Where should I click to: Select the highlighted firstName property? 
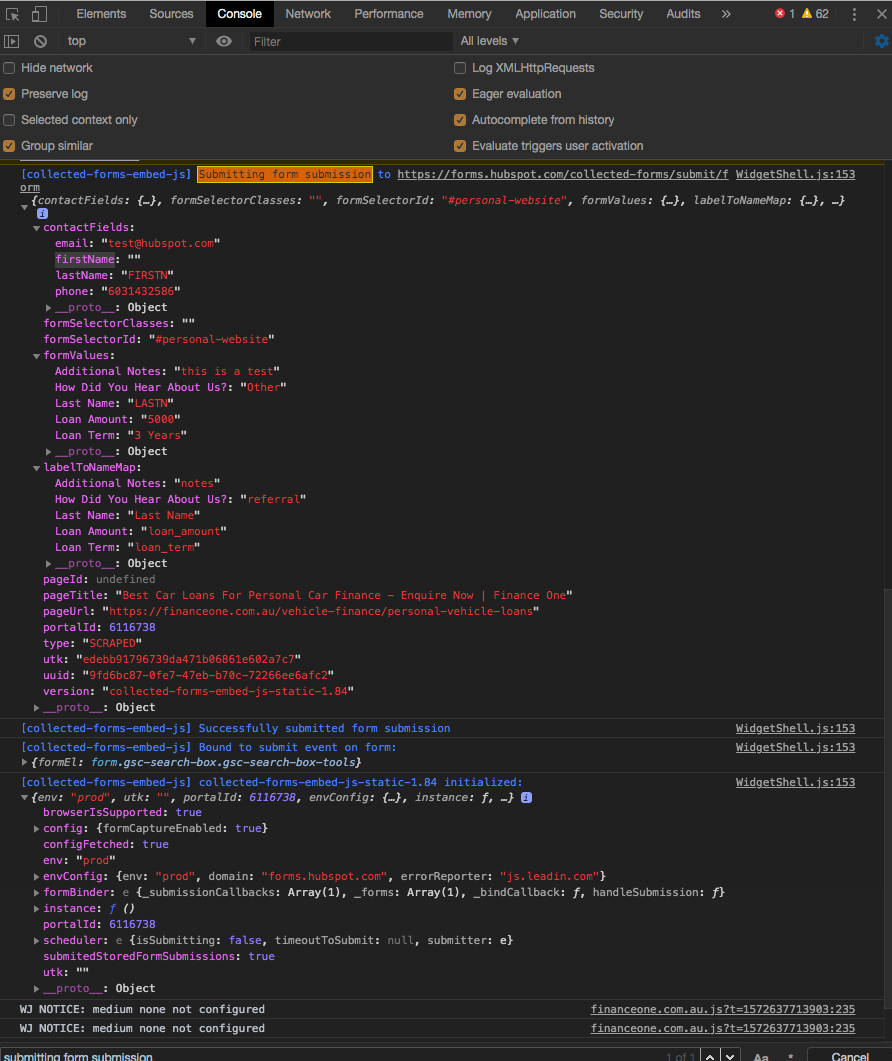coord(85,259)
